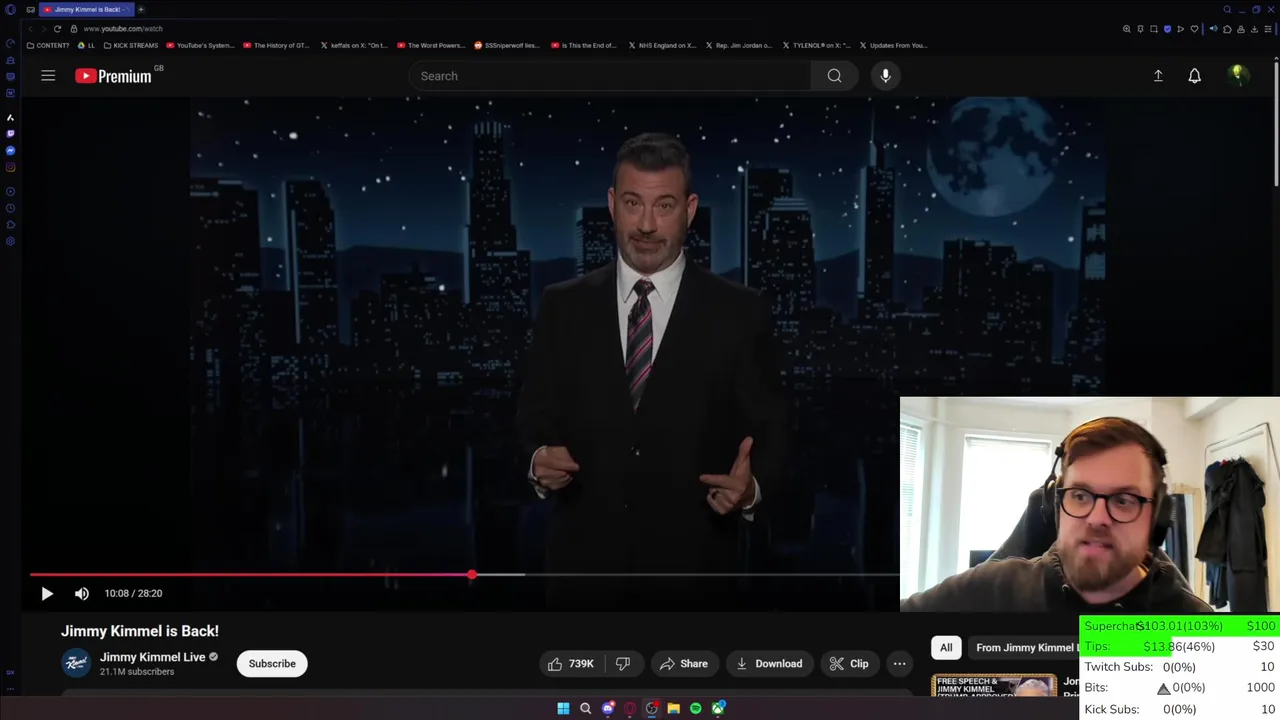Toggle the browser shield ad blocker
Viewport: 1280px width, 720px height.
(x=1167, y=29)
